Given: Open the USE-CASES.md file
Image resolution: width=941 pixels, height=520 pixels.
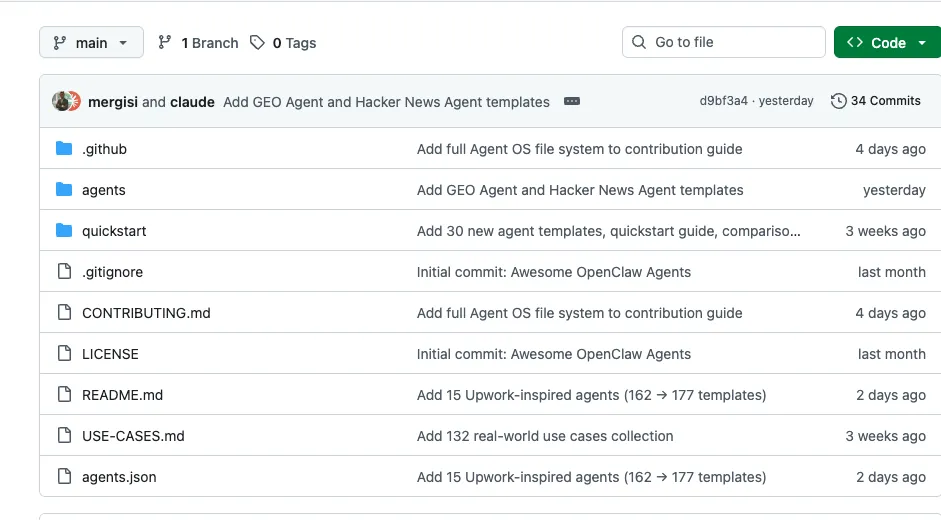Looking at the screenshot, I should [133, 436].
